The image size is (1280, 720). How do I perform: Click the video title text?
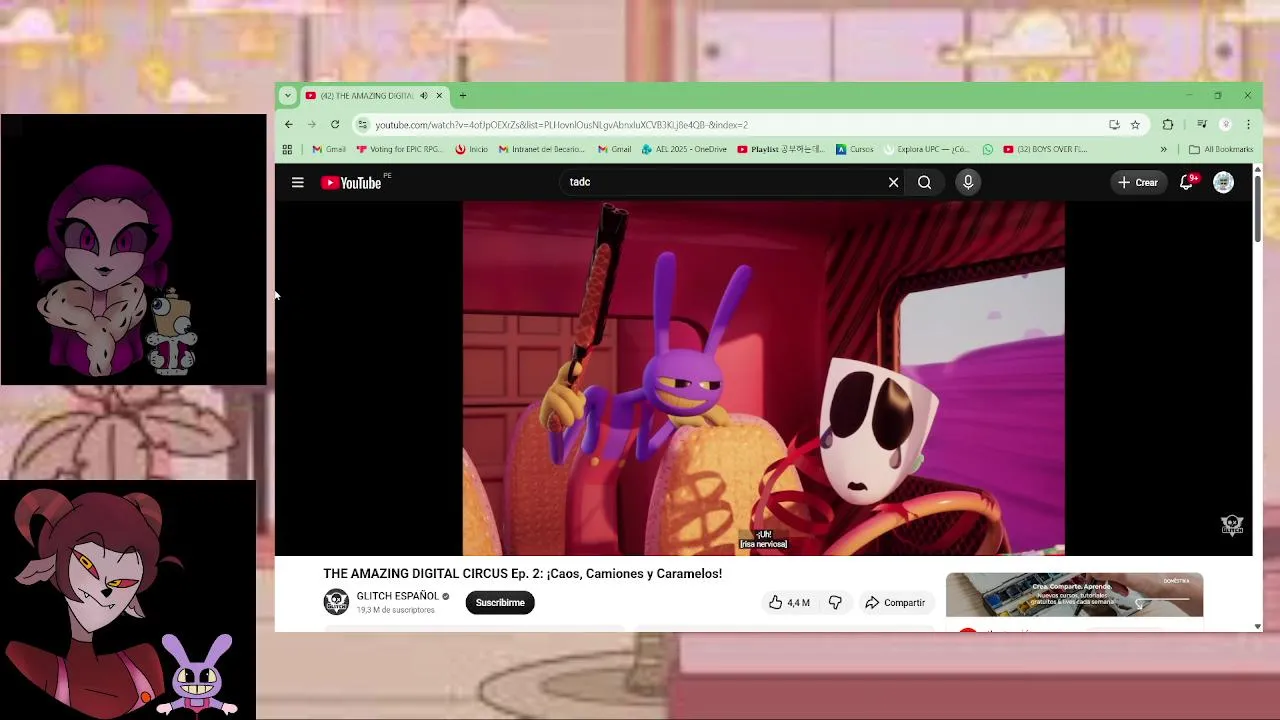(522, 573)
